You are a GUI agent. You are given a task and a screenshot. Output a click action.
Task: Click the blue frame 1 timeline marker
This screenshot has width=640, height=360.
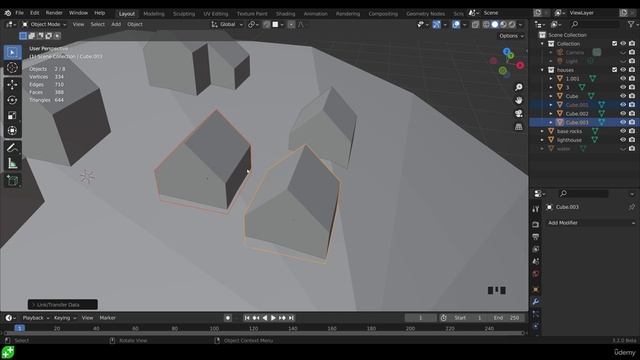point(19,328)
